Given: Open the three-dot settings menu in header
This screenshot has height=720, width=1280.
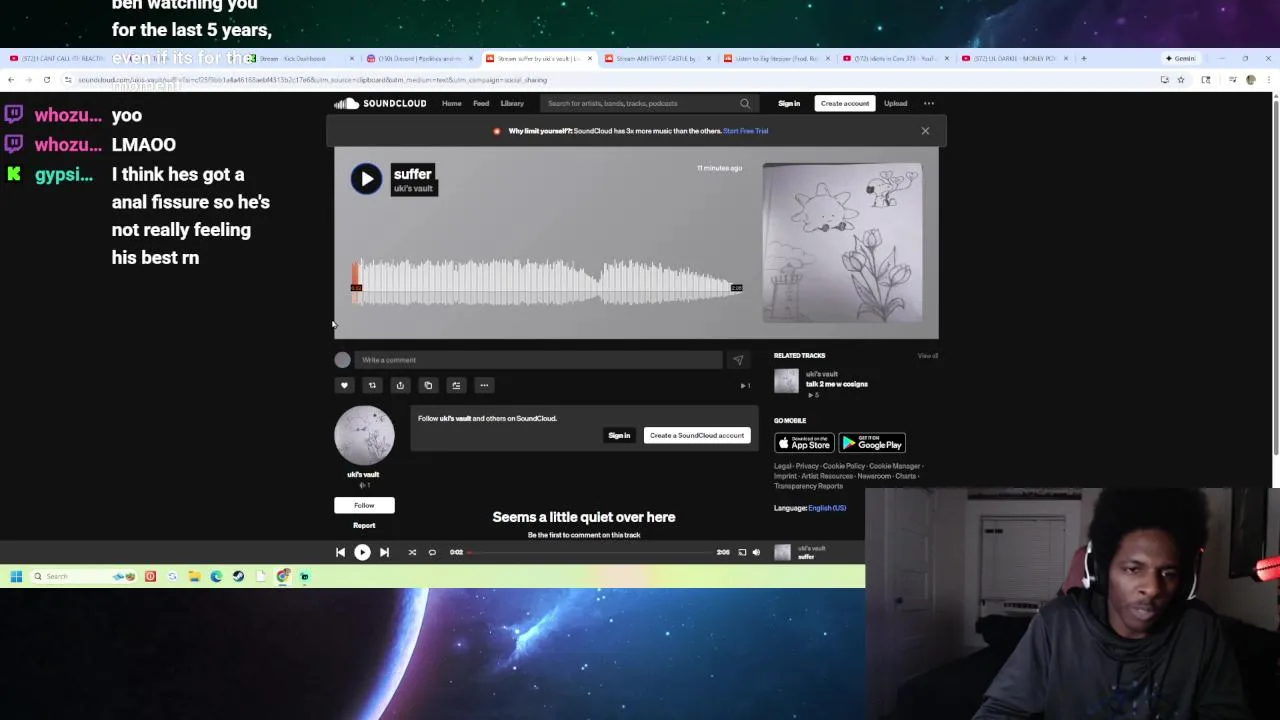Looking at the screenshot, I should [x=929, y=103].
